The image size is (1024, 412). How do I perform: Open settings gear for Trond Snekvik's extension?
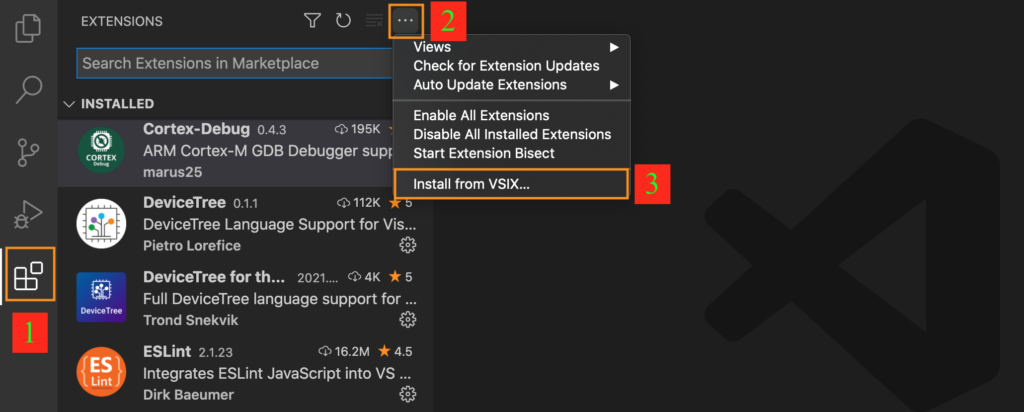pyautogui.click(x=408, y=319)
